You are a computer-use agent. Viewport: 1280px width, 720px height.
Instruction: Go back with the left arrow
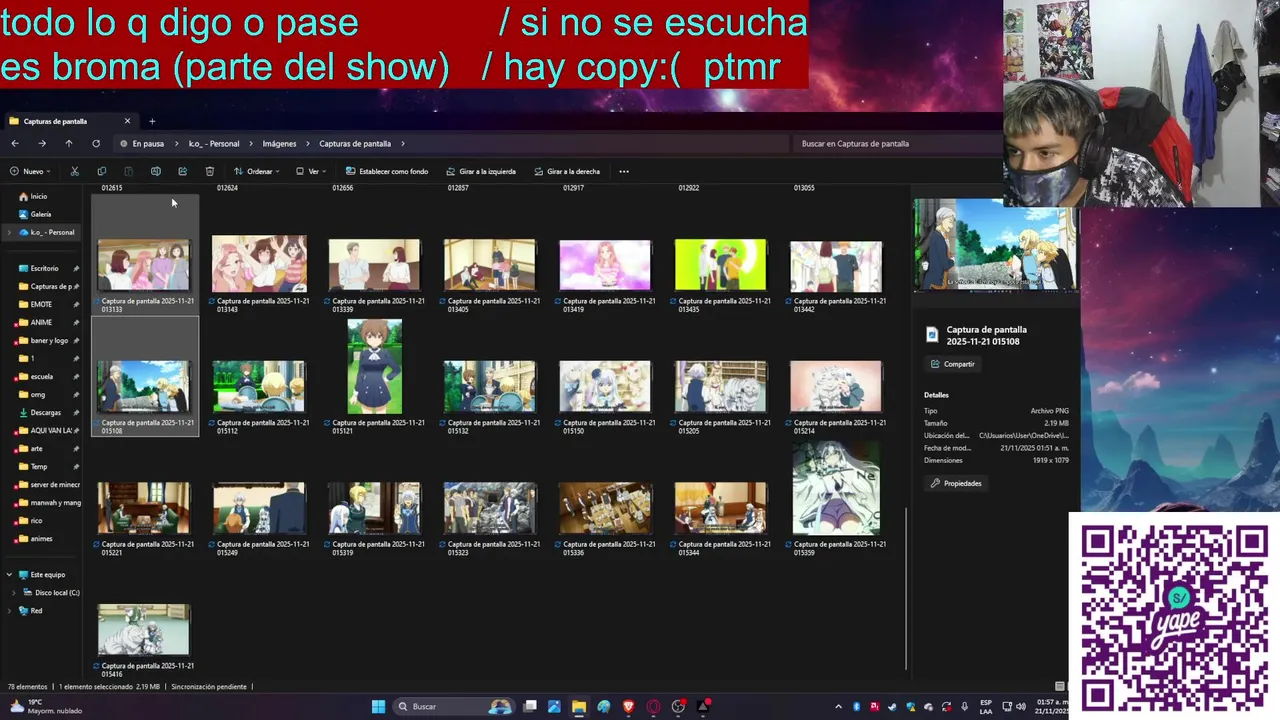[x=15, y=143]
